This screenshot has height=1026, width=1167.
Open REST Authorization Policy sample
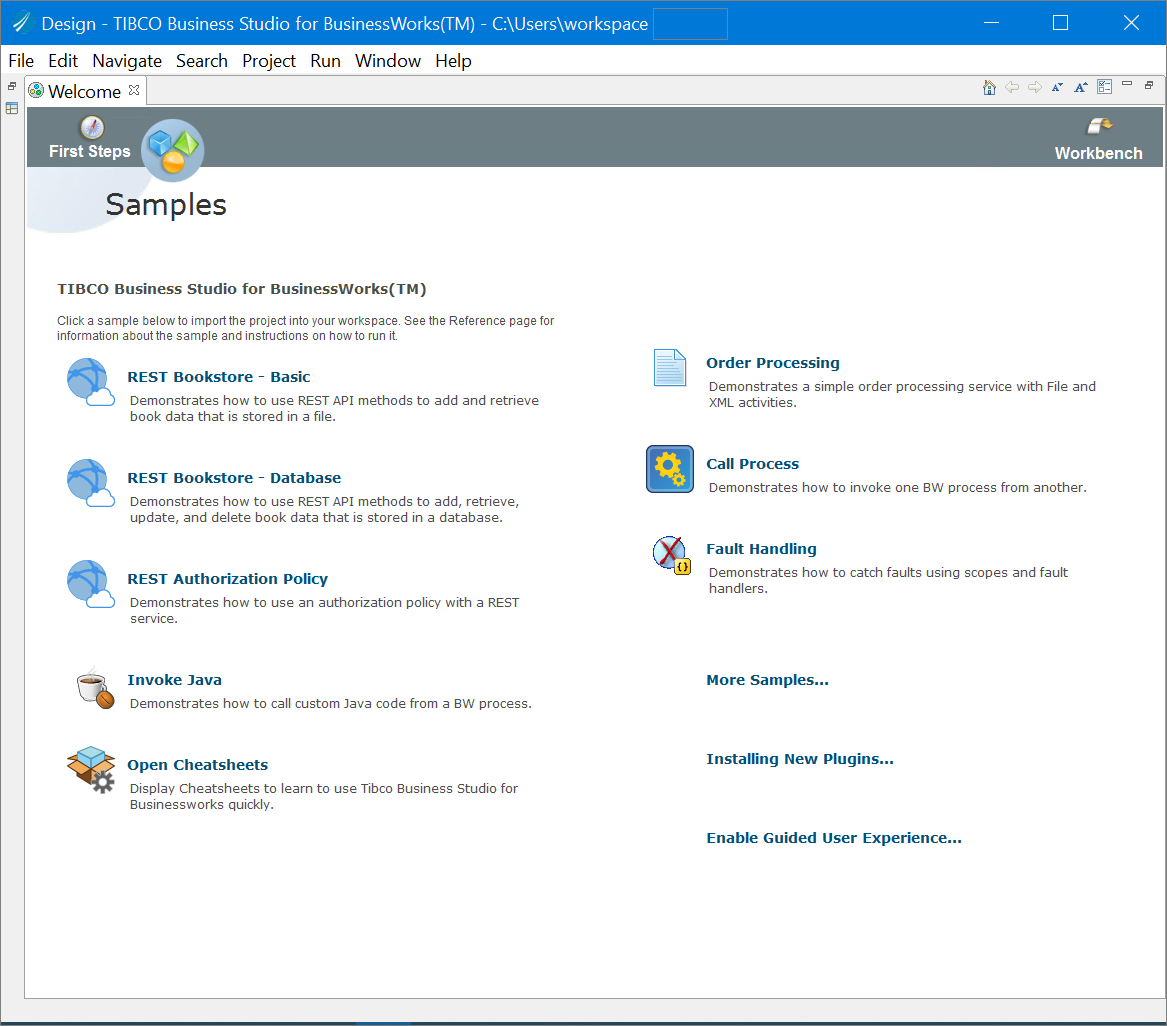tap(228, 579)
